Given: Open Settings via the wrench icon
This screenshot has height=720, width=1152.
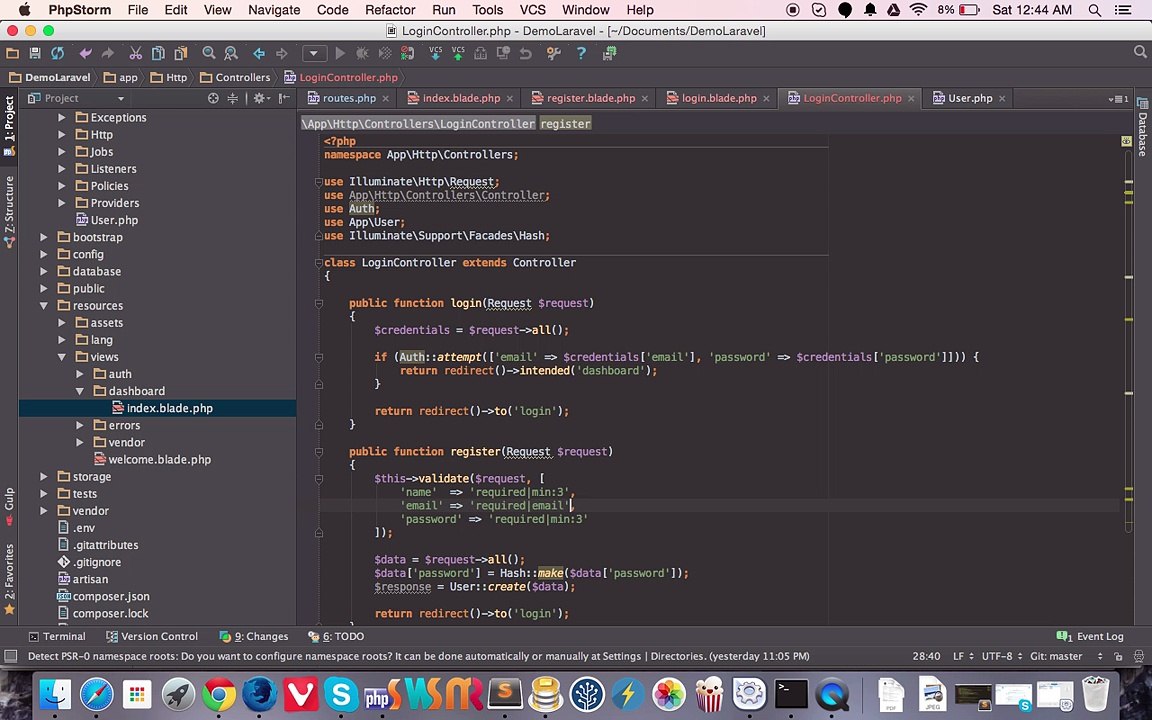Looking at the screenshot, I should 553,53.
